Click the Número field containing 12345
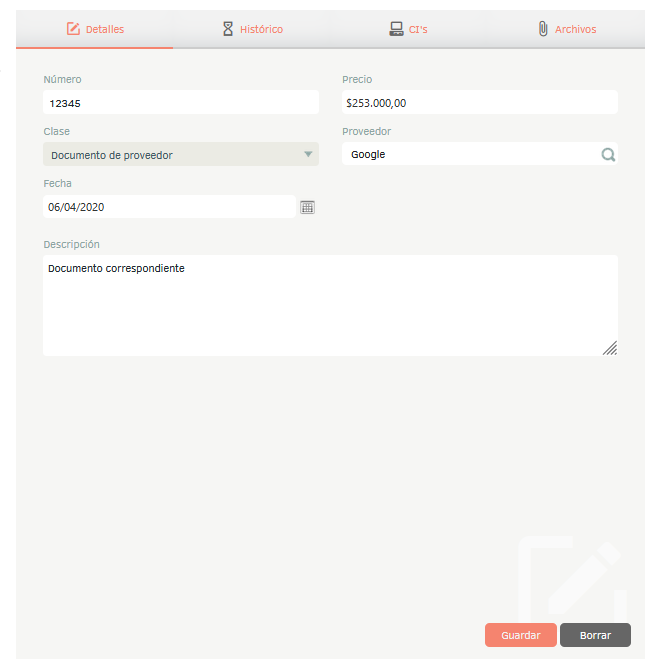This screenshot has width=653, height=659. coord(180,102)
